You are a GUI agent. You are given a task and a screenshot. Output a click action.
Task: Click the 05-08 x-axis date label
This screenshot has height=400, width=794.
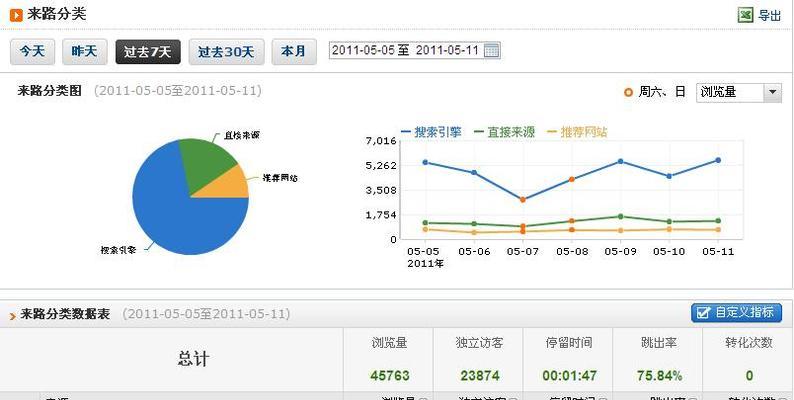pos(572,251)
